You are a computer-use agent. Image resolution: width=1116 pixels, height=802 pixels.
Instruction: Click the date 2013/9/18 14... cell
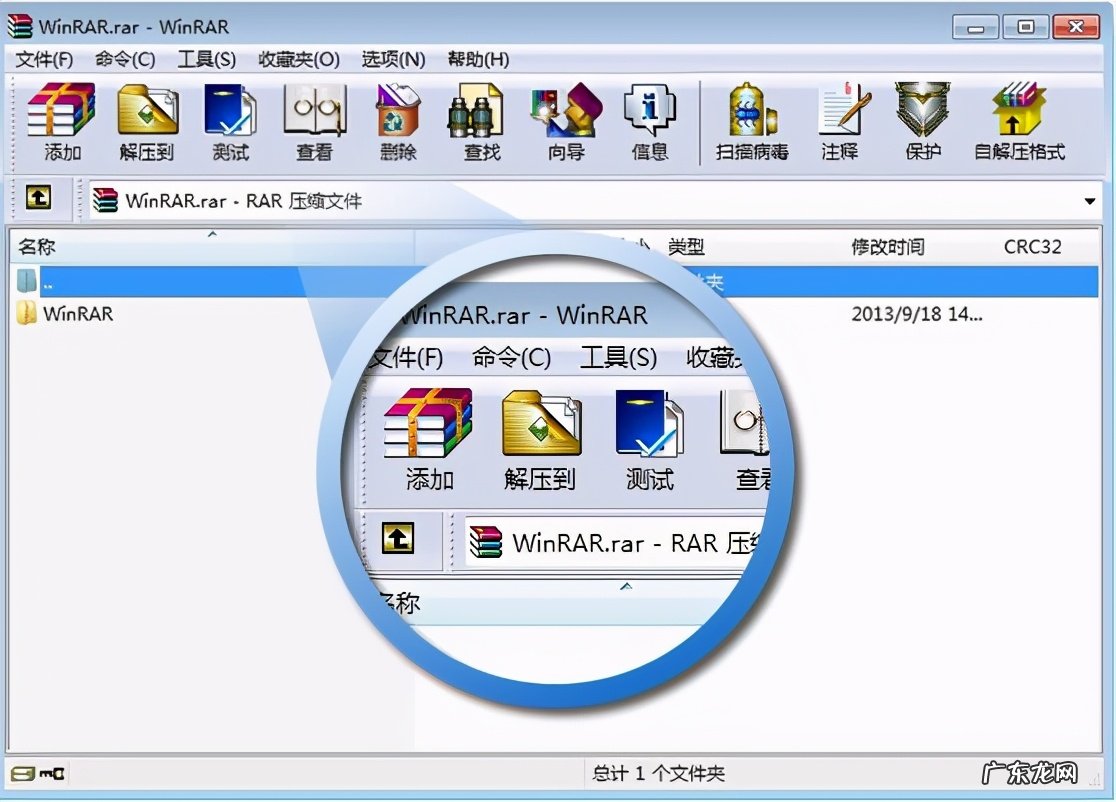(917, 314)
